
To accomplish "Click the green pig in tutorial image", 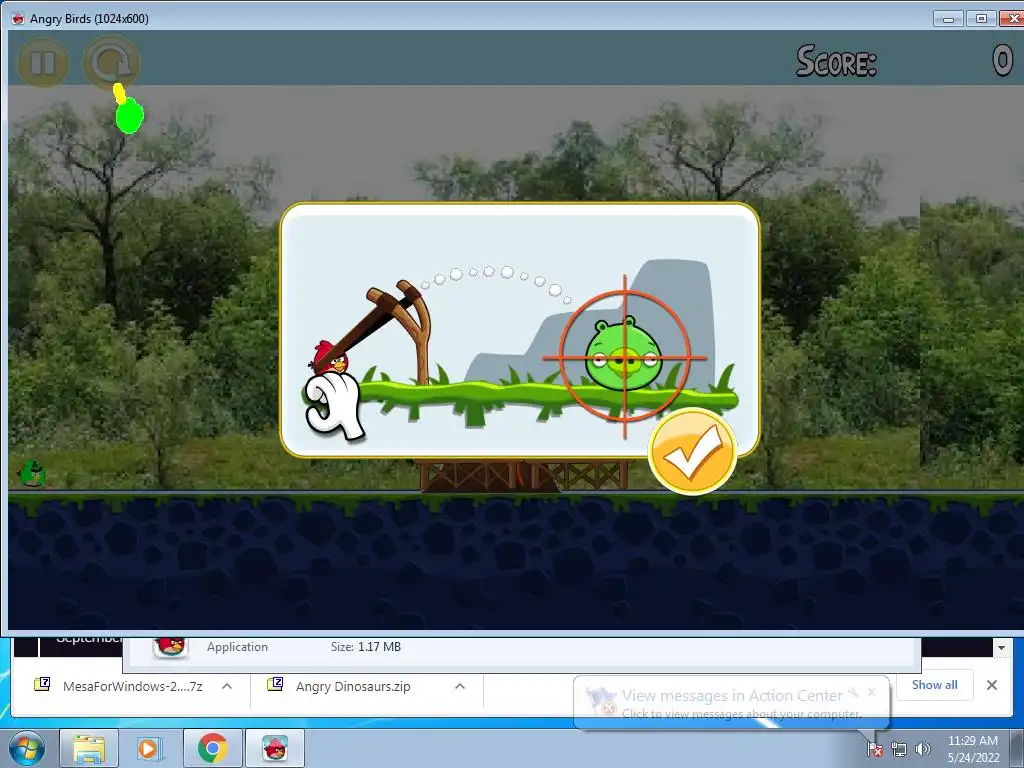I will point(623,355).
